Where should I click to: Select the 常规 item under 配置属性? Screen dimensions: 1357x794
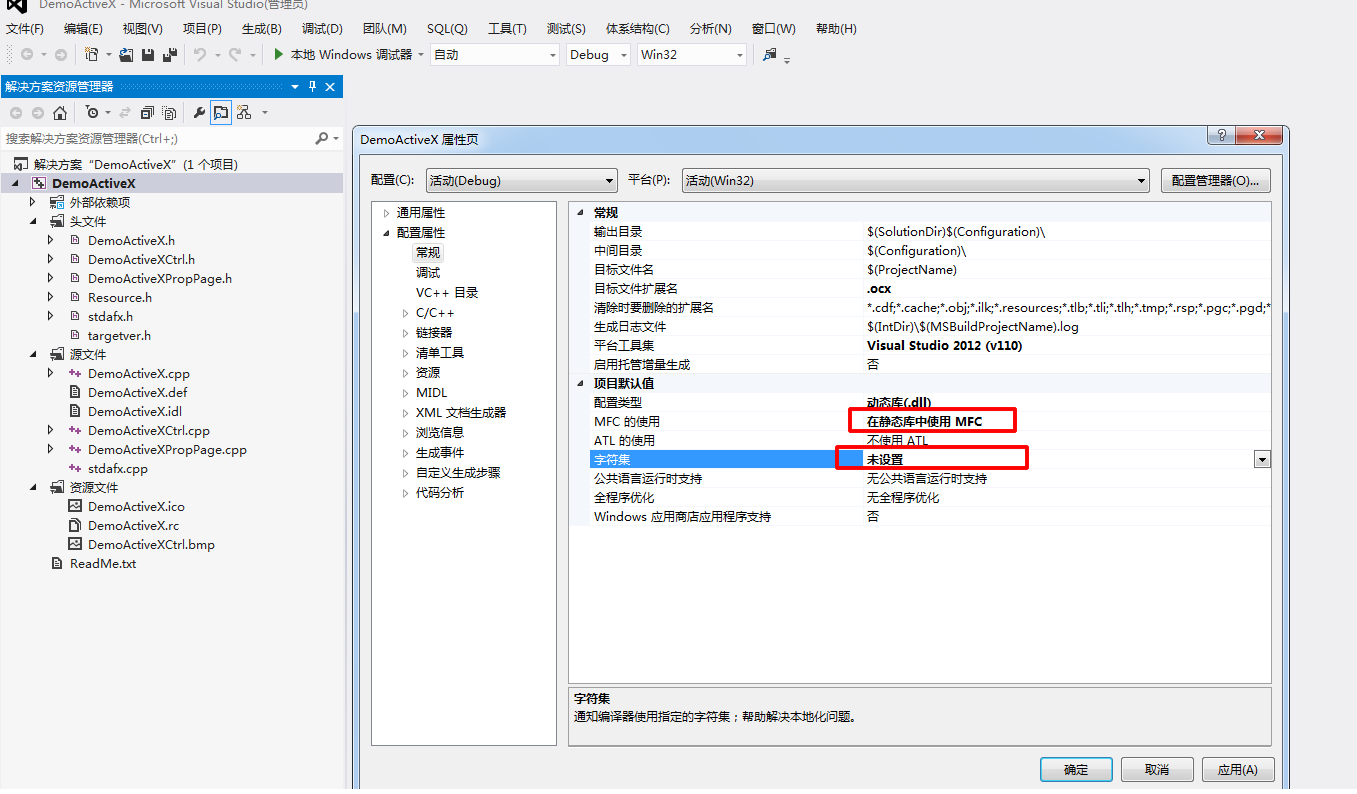(x=428, y=253)
